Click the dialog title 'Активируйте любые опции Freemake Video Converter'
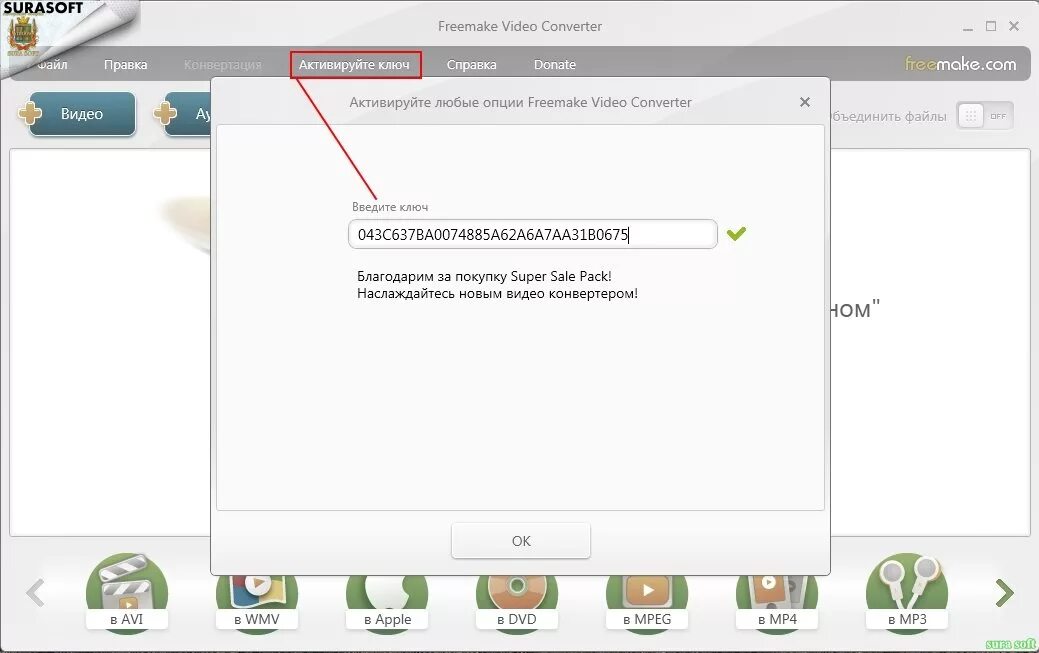1039x653 pixels. click(x=520, y=102)
